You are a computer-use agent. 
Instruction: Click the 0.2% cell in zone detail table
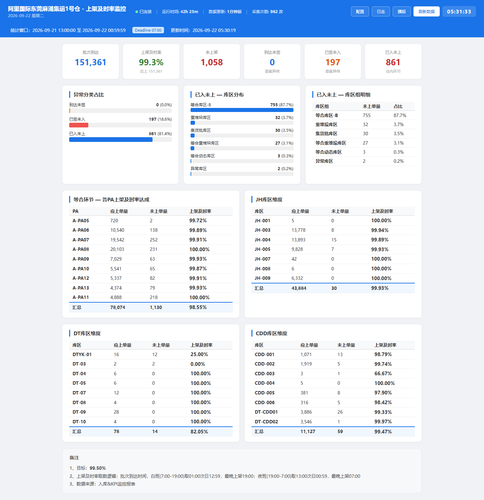coord(399,161)
